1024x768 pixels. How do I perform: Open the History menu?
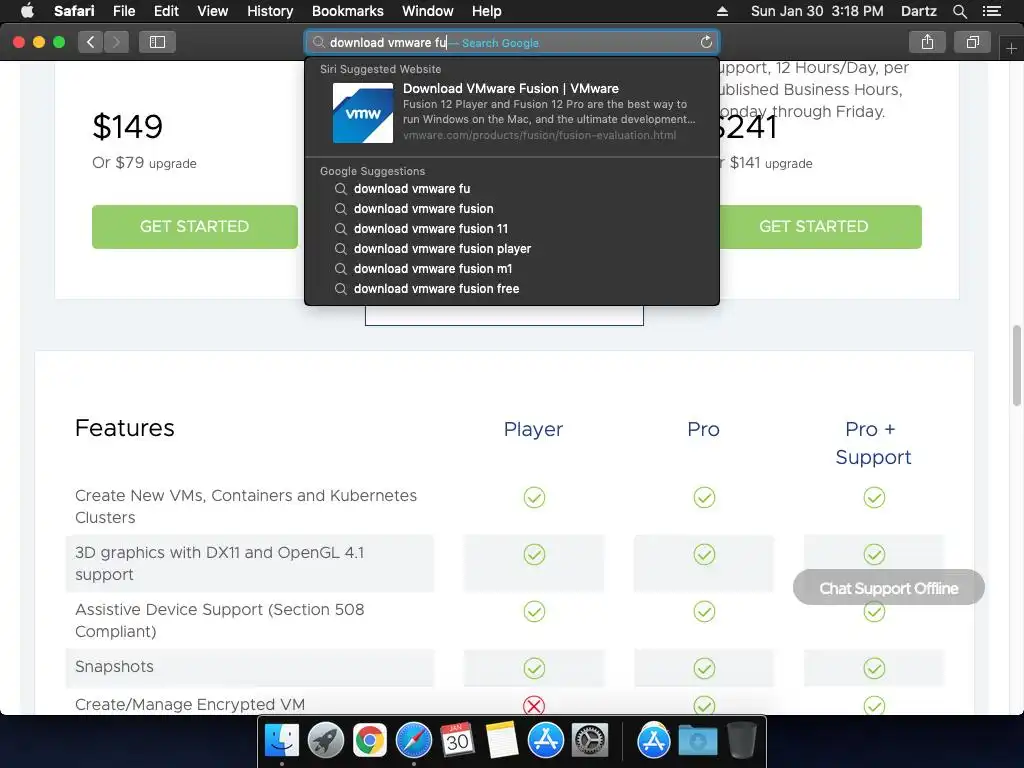(x=270, y=11)
